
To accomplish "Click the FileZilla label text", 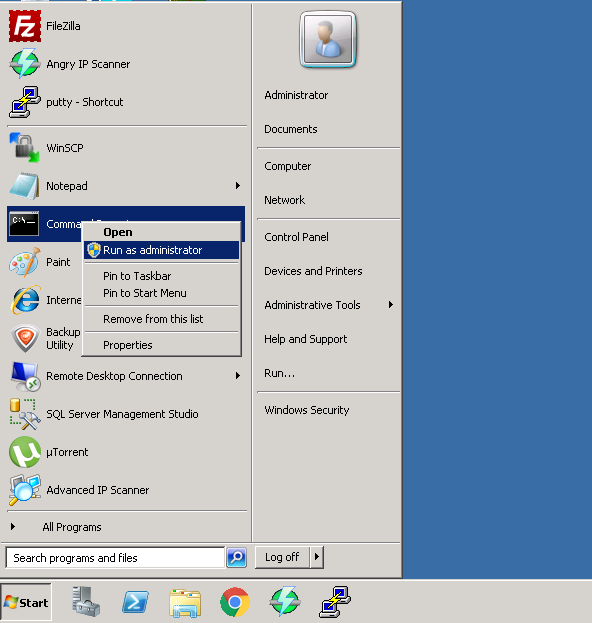I will tap(63, 26).
